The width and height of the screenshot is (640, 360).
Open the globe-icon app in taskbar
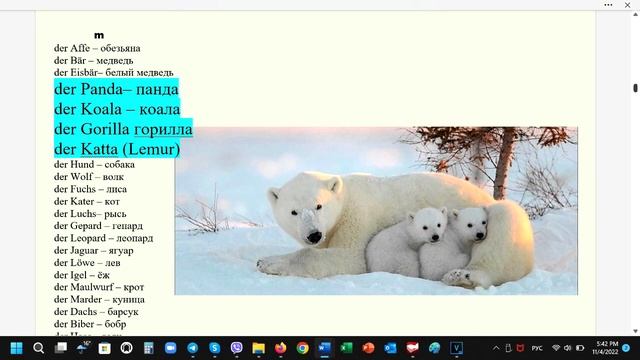point(435,348)
